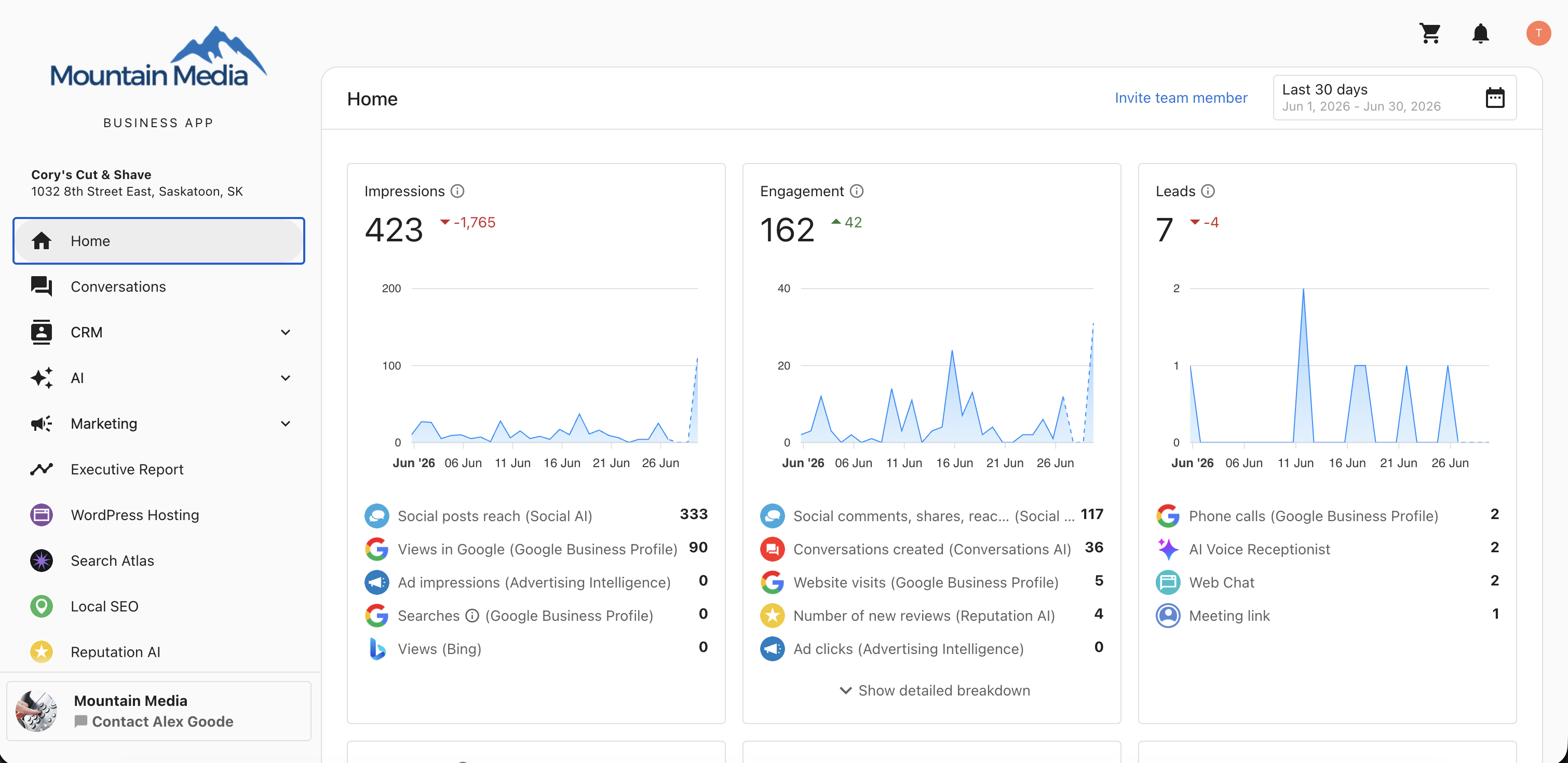Expand the CRM menu chevron
1568x763 pixels.
coord(286,332)
